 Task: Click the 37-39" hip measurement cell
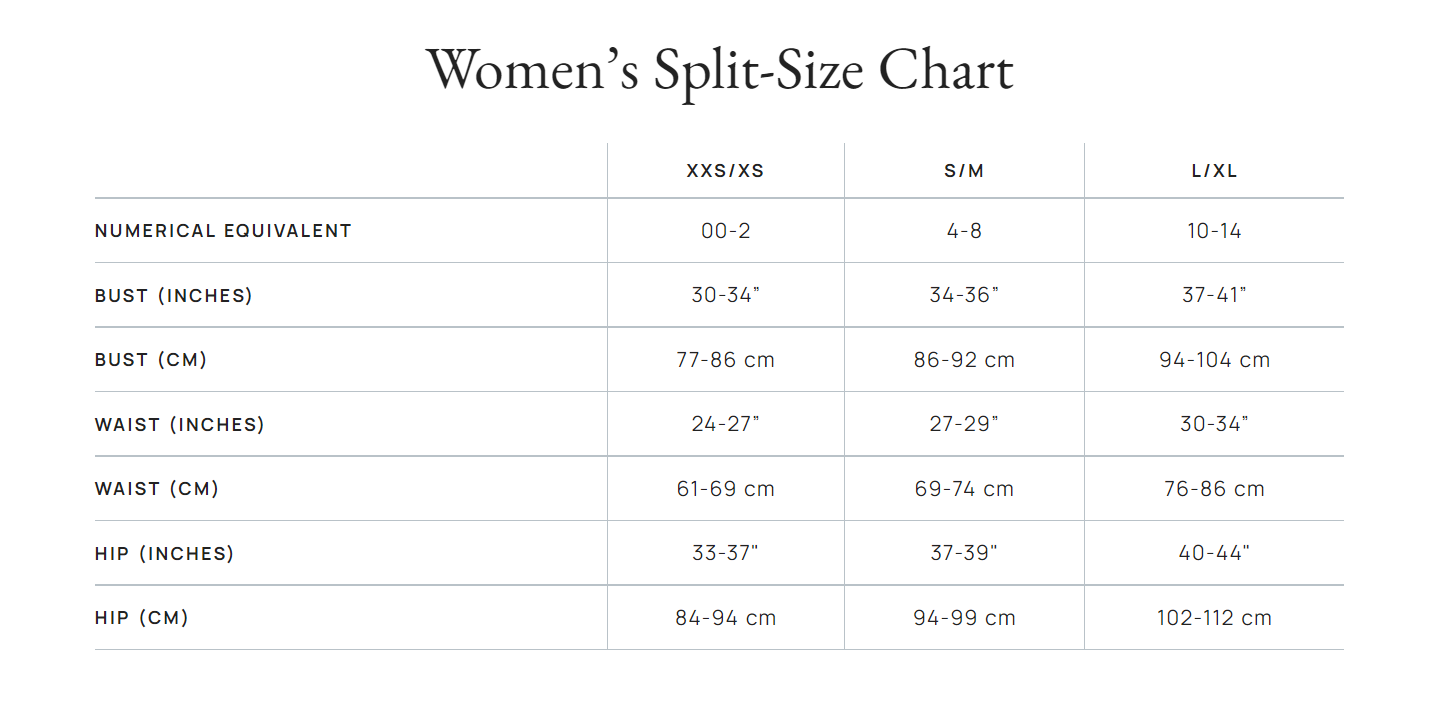pyautogui.click(x=964, y=554)
